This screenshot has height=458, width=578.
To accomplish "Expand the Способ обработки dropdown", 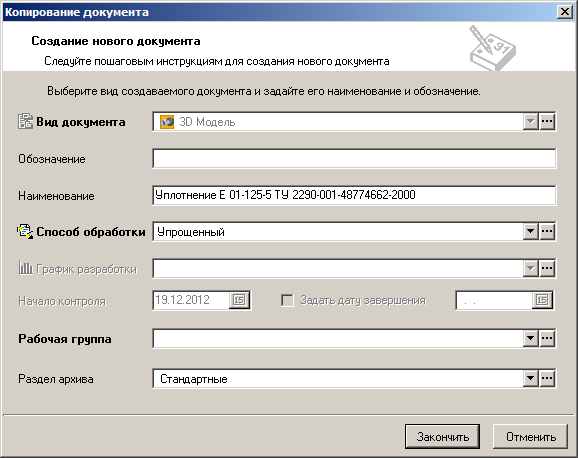I will (x=530, y=232).
